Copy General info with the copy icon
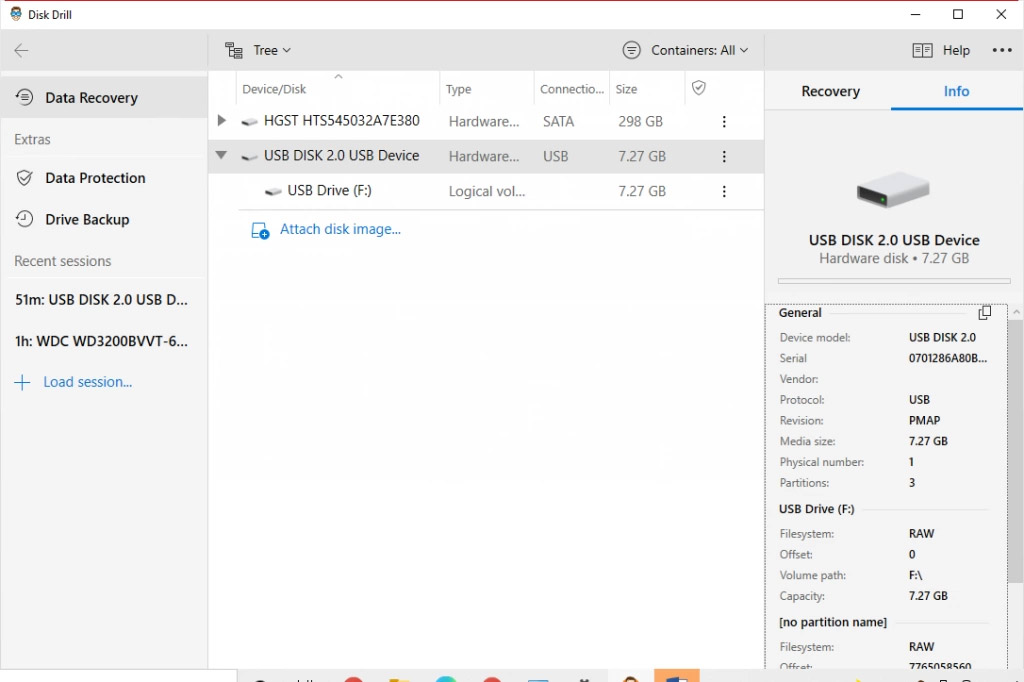Image resolution: width=1024 pixels, height=682 pixels. (984, 313)
